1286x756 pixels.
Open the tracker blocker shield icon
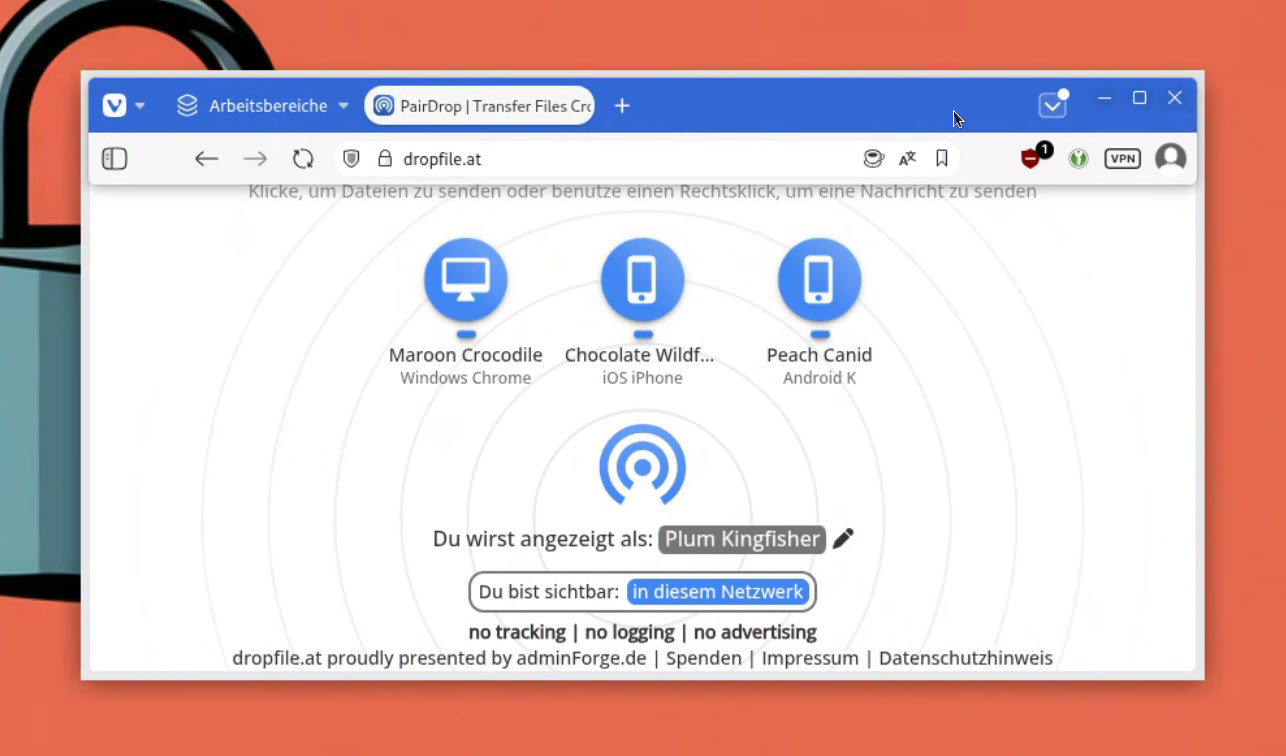pos(351,159)
